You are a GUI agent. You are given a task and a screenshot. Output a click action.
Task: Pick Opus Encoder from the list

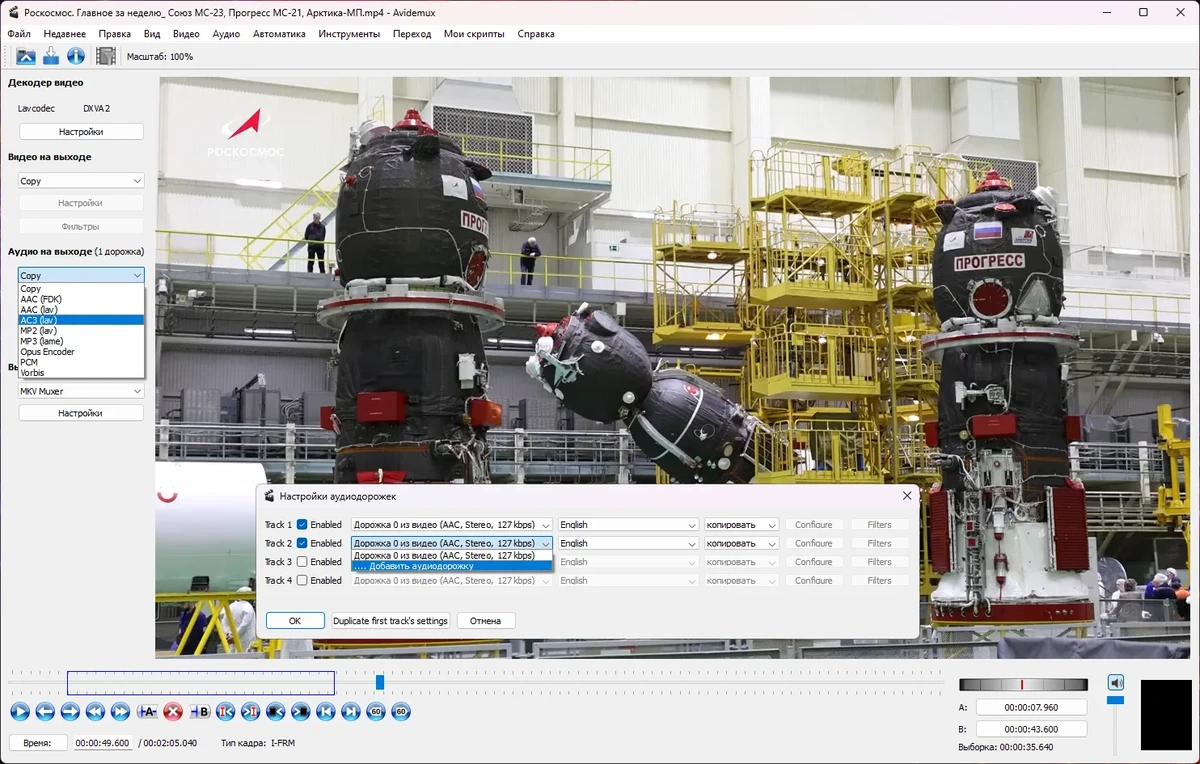[x=81, y=352]
